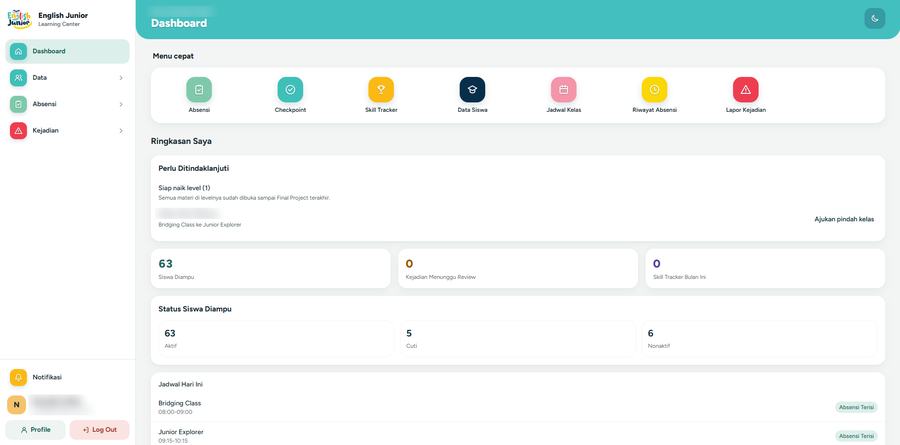Click the 6 Nonaktif status box
This screenshot has height=445, width=900.
pos(759,339)
